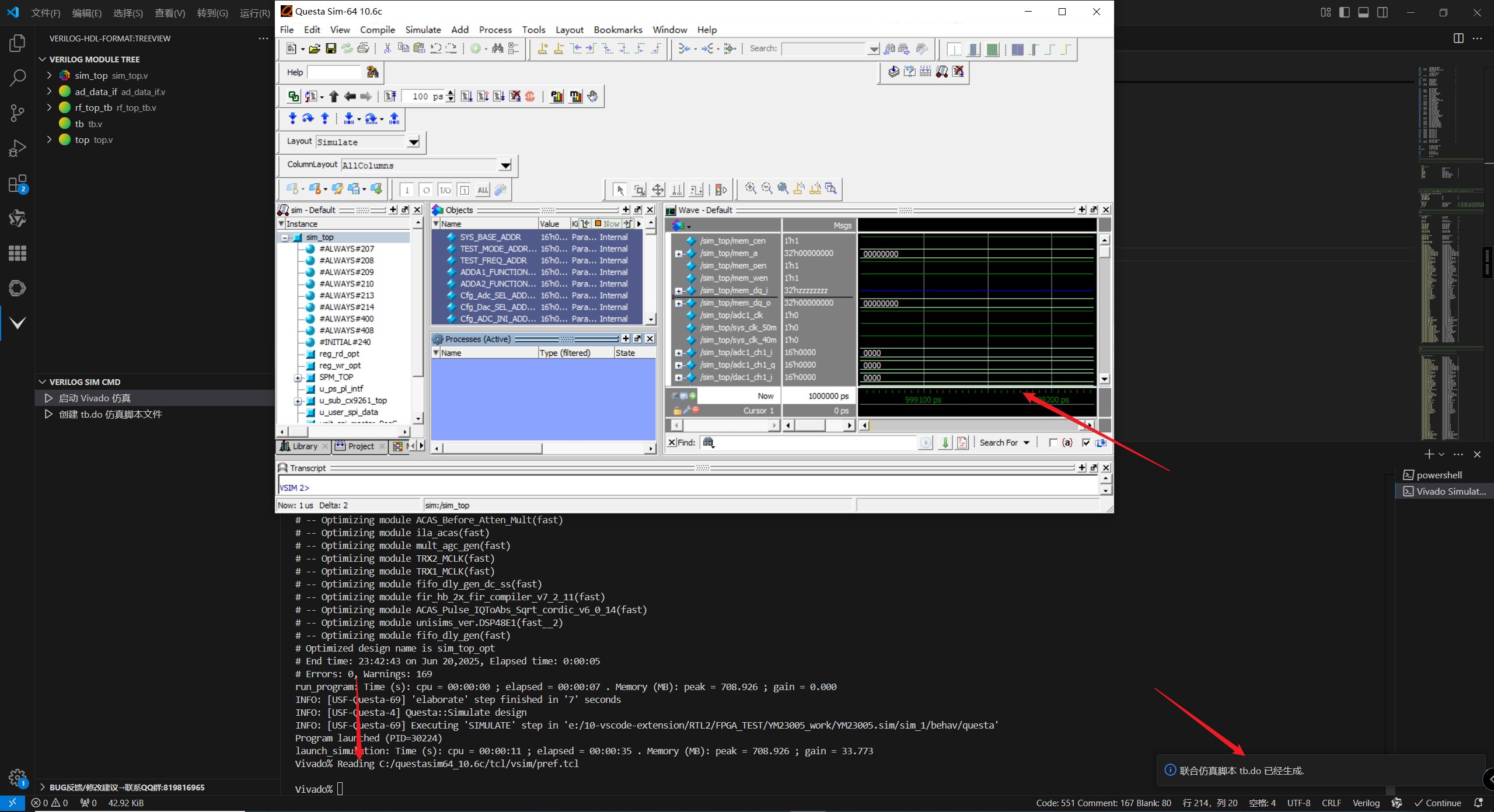Open the Layout dropdown showing Simulate
Screen dimensions: 1494x812
point(414,142)
